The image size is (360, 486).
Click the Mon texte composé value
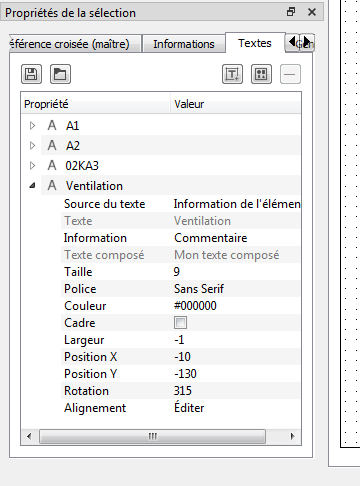(227, 255)
